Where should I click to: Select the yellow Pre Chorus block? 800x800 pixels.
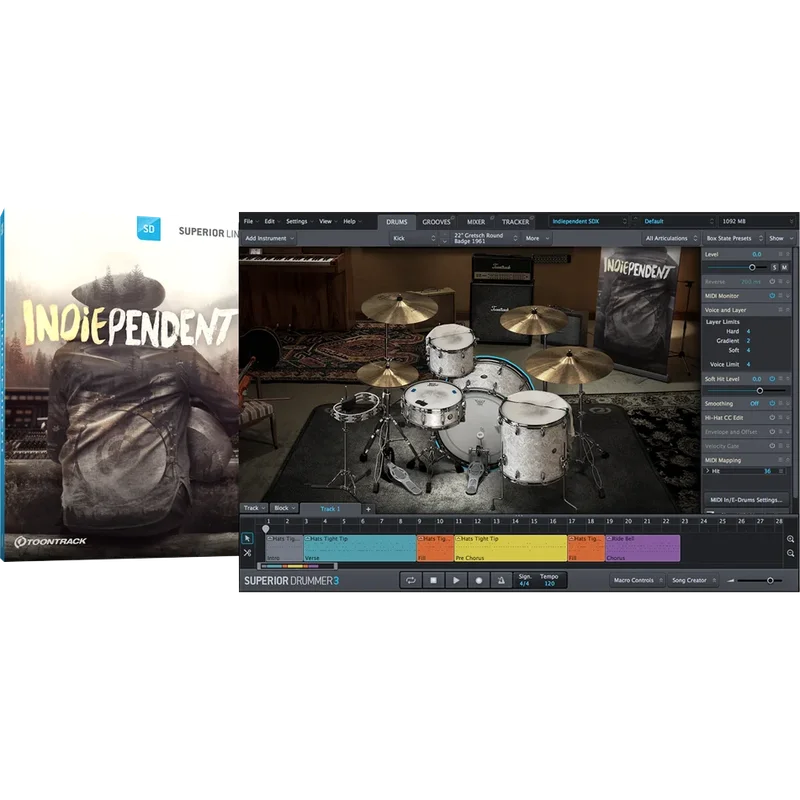point(510,548)
